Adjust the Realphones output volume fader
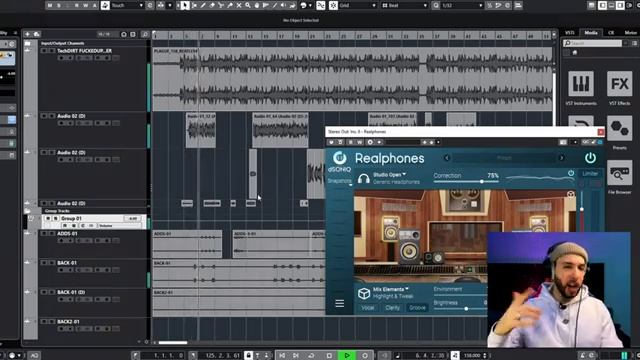The width and height of the screenshot is (640, 360). pos(582,209)
